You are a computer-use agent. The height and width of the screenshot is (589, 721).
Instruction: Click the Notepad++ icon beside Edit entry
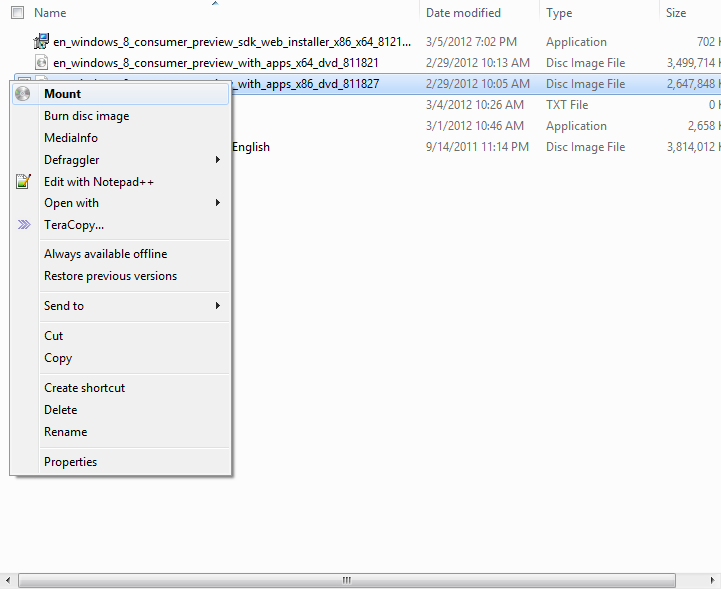[x=23, y=181]
